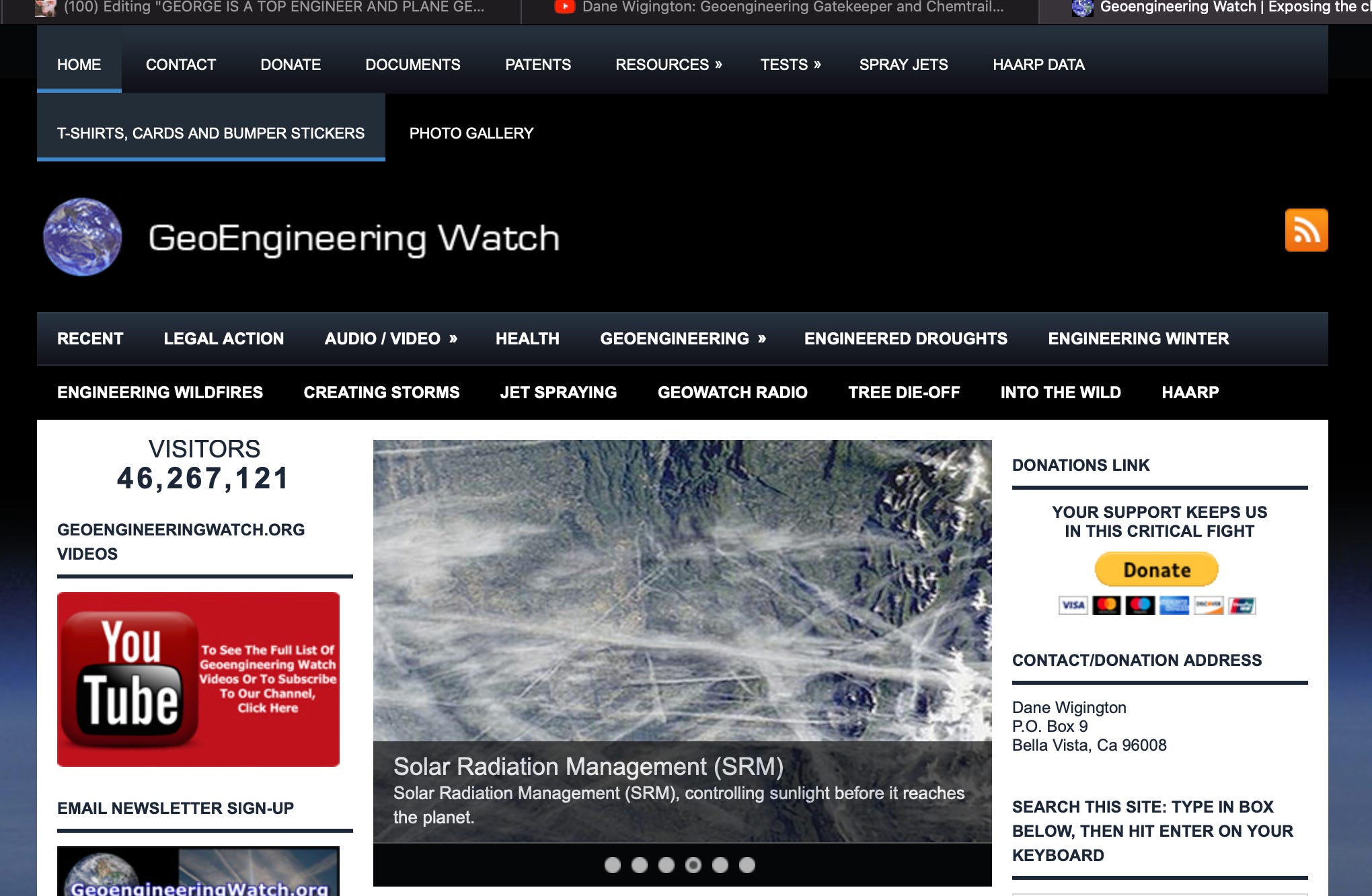Expand the GEOENGINEERING dropdown menu
The height and width of the screenshot is (896, 1372).
coord(683,338)
